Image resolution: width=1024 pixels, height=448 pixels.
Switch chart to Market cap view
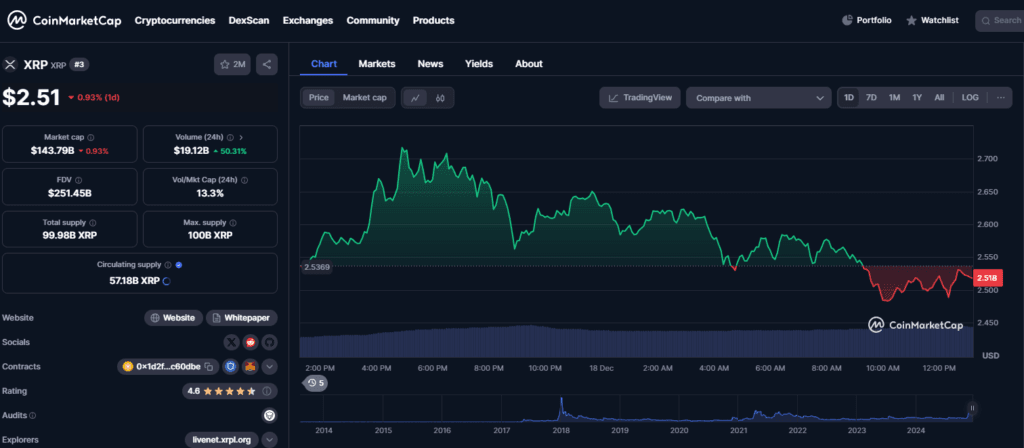[364, 97]
